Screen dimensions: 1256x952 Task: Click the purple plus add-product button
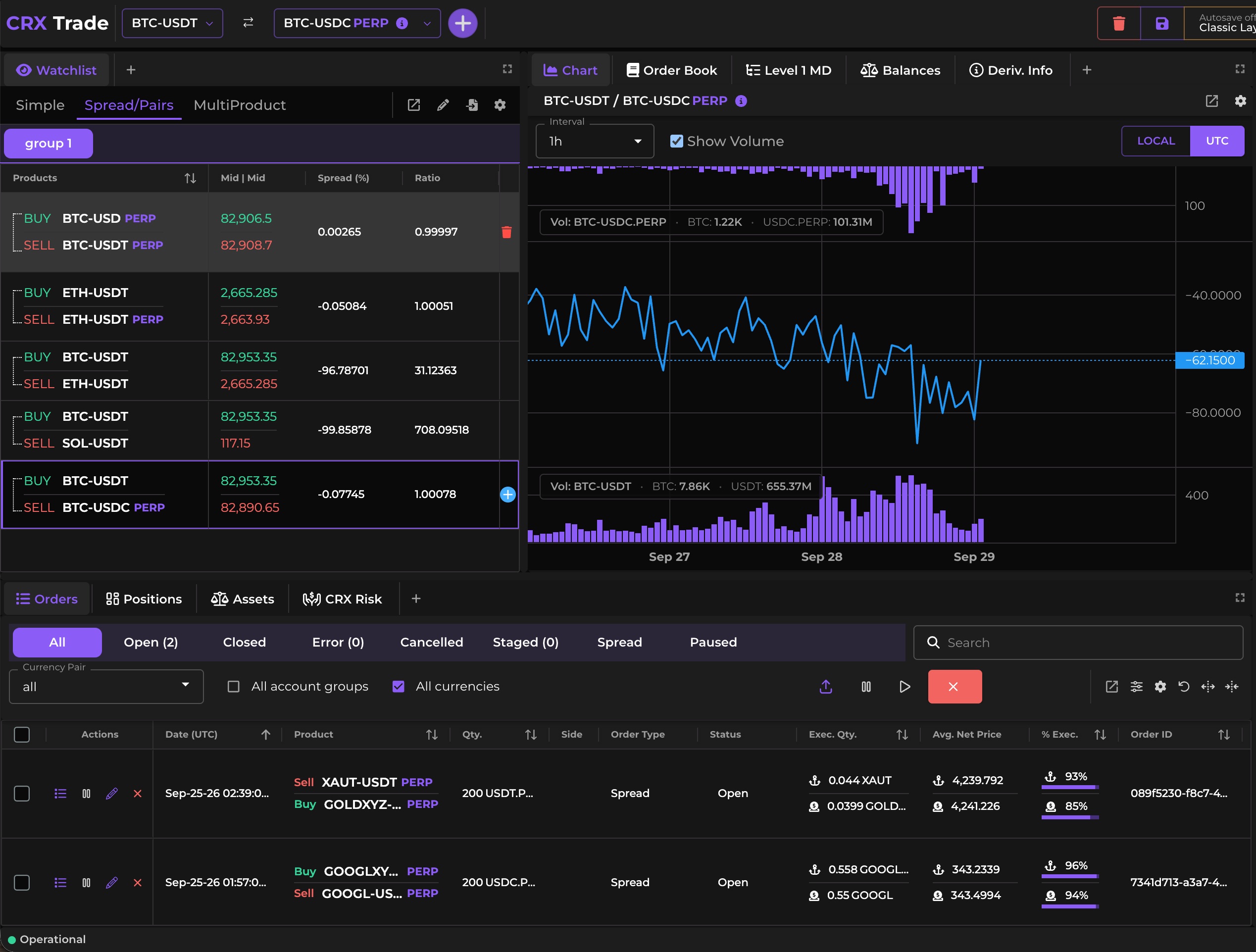tap(463, 23)
